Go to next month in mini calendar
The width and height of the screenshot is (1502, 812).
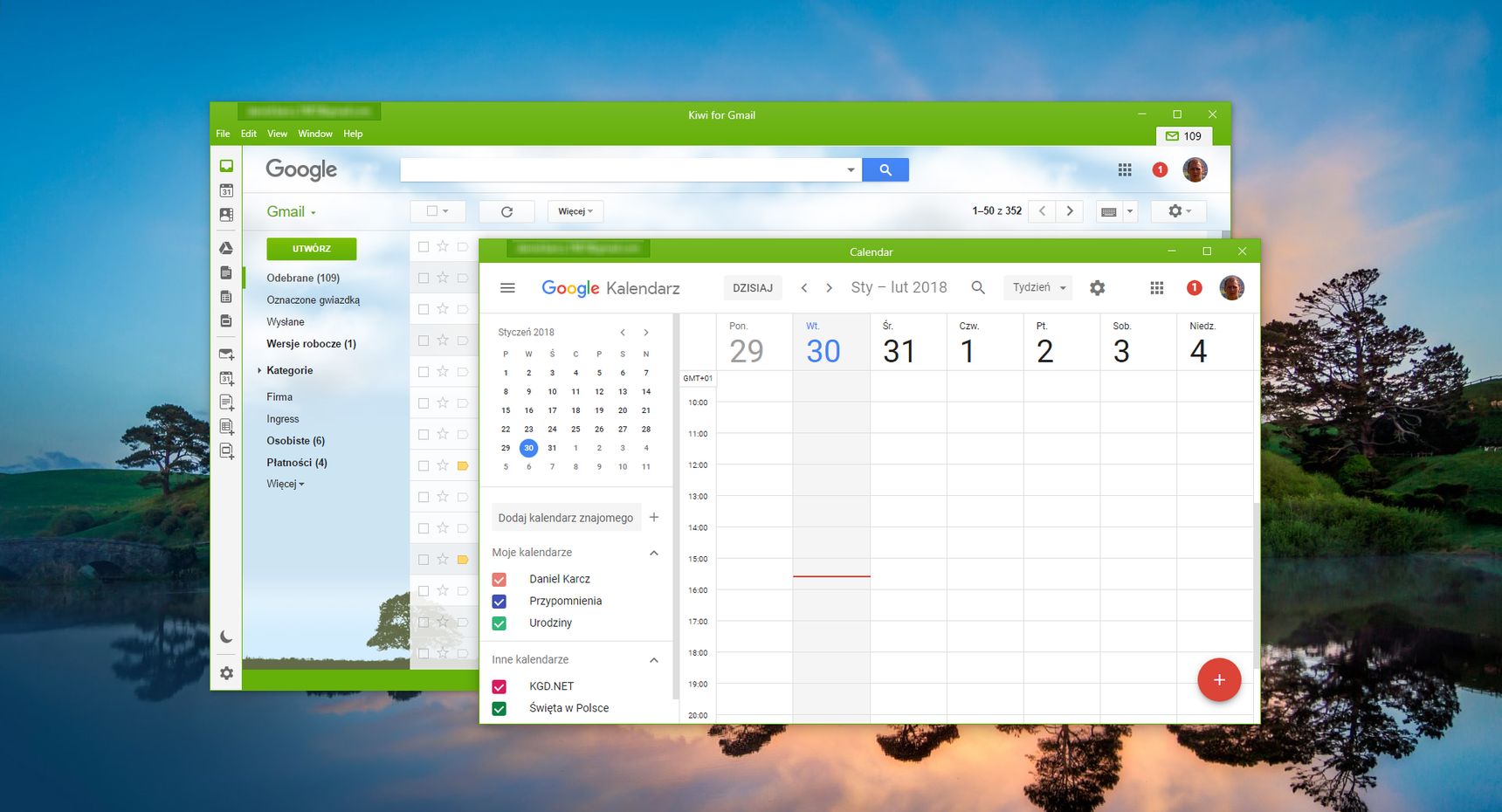point(646,333)
